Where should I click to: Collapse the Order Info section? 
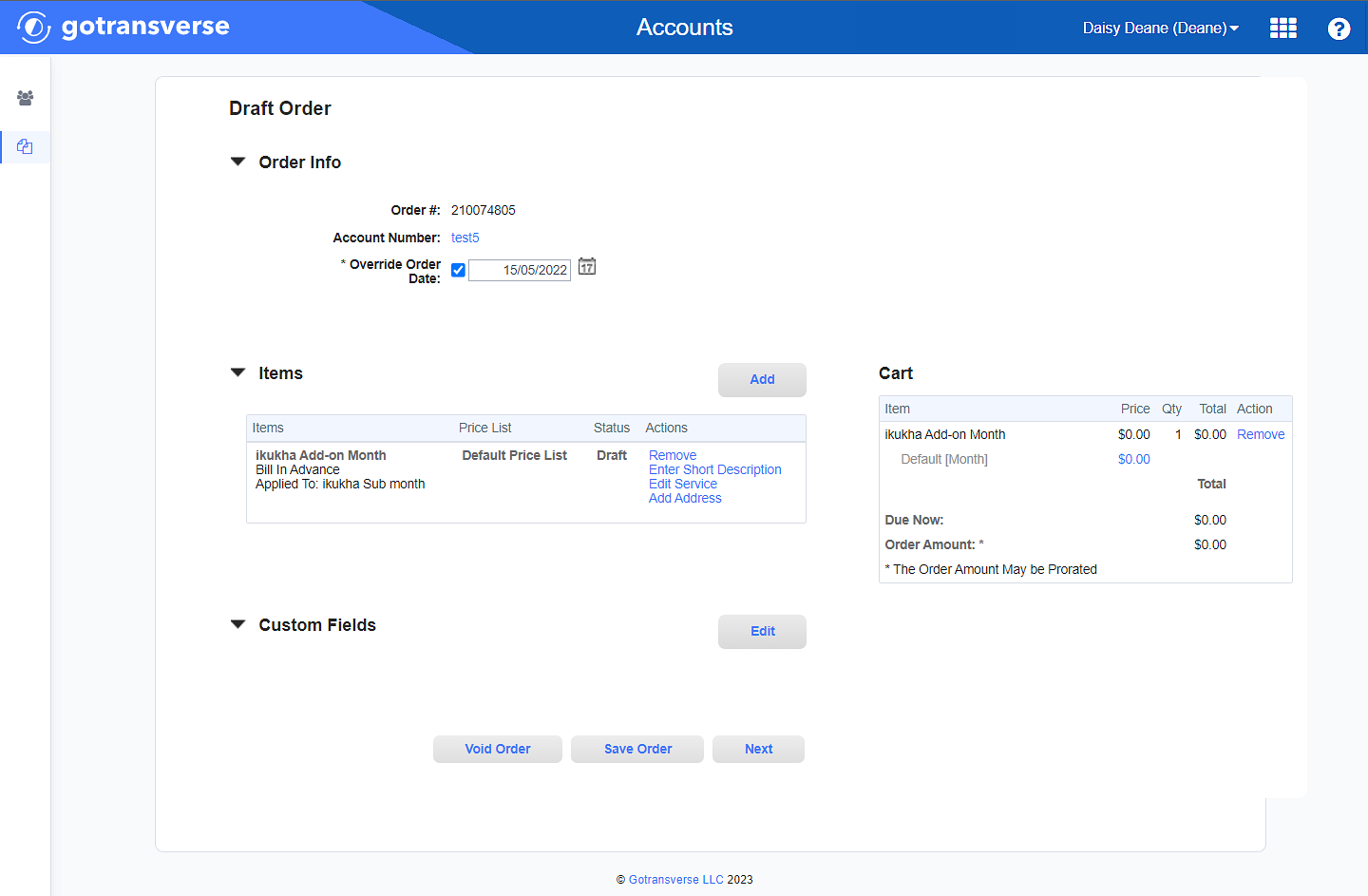tap(237, 162)
